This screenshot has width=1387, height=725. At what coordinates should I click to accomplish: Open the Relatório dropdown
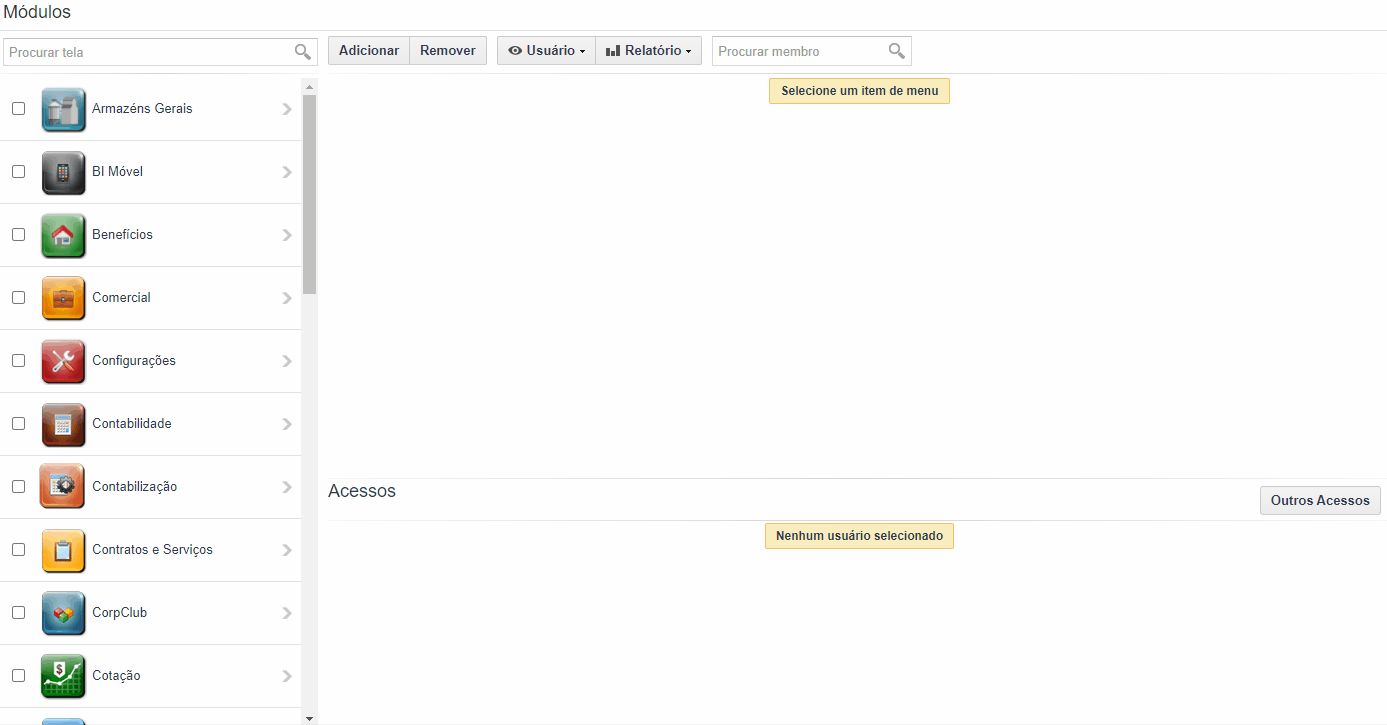648,51
